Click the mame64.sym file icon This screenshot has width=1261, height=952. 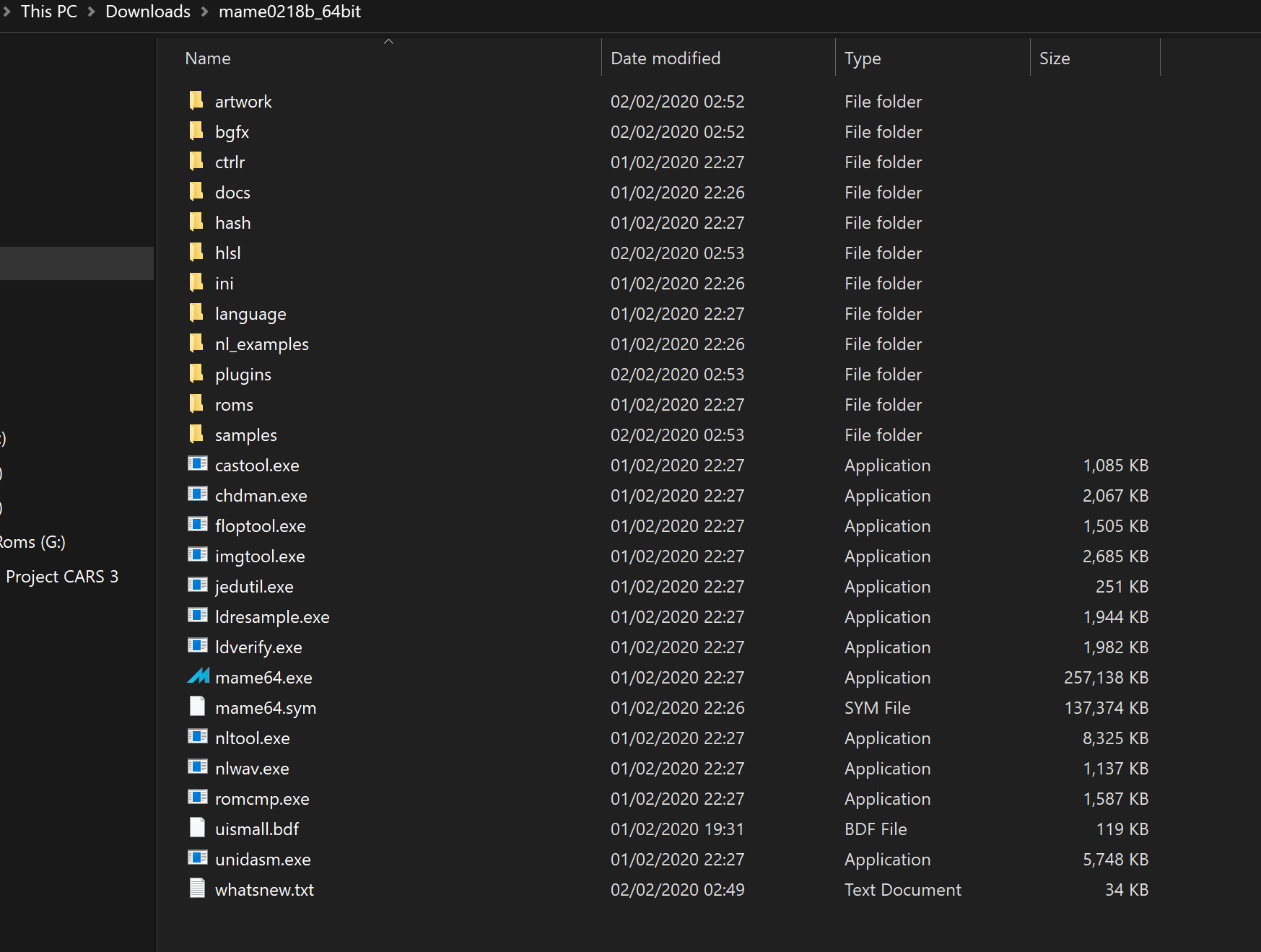pyautogui.click(x=197, y=706)
